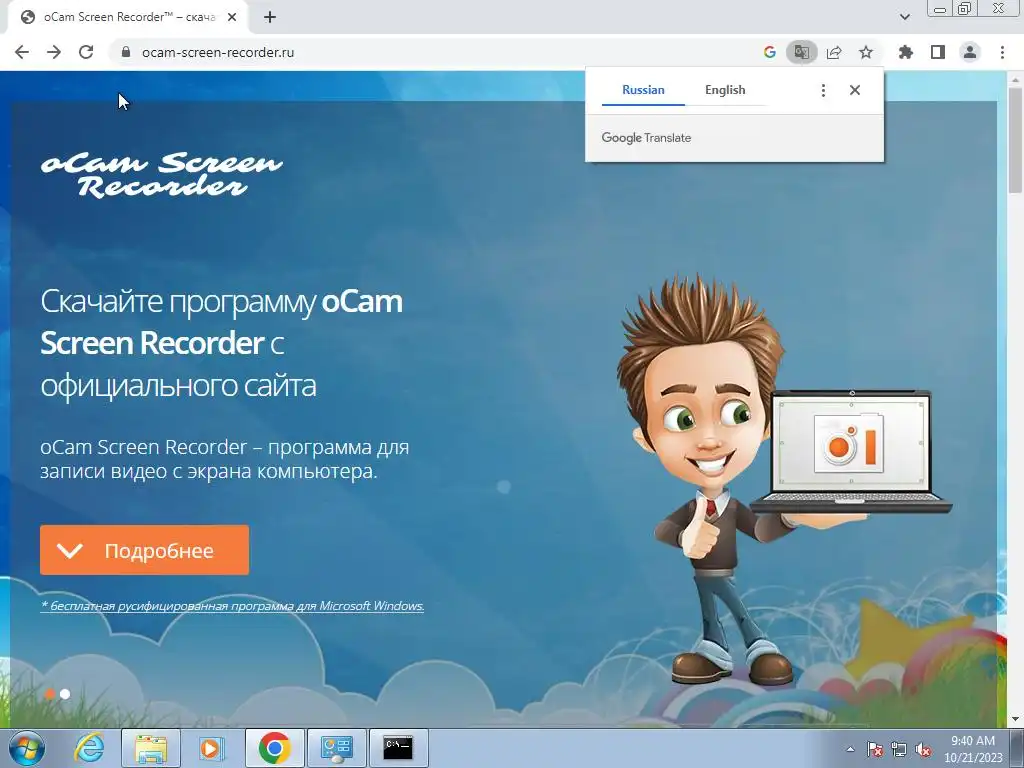The image size is (1024, 768).
Task: Open Translate popup options menu
Action: click(x=824, y=90)
